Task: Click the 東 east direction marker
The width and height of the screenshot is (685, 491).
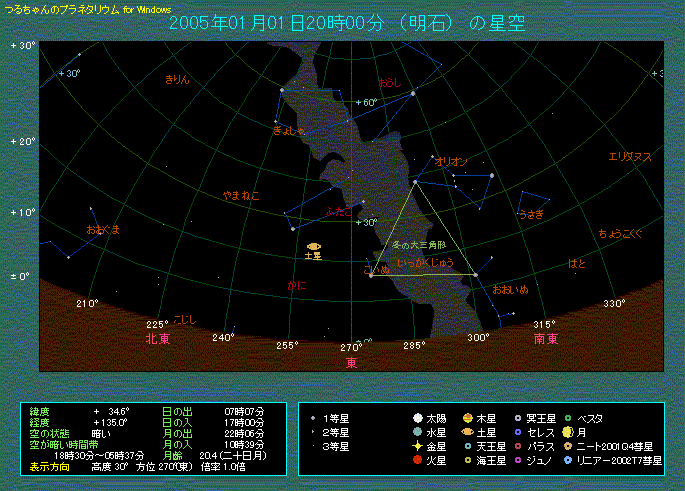Action: pos(352,361)
